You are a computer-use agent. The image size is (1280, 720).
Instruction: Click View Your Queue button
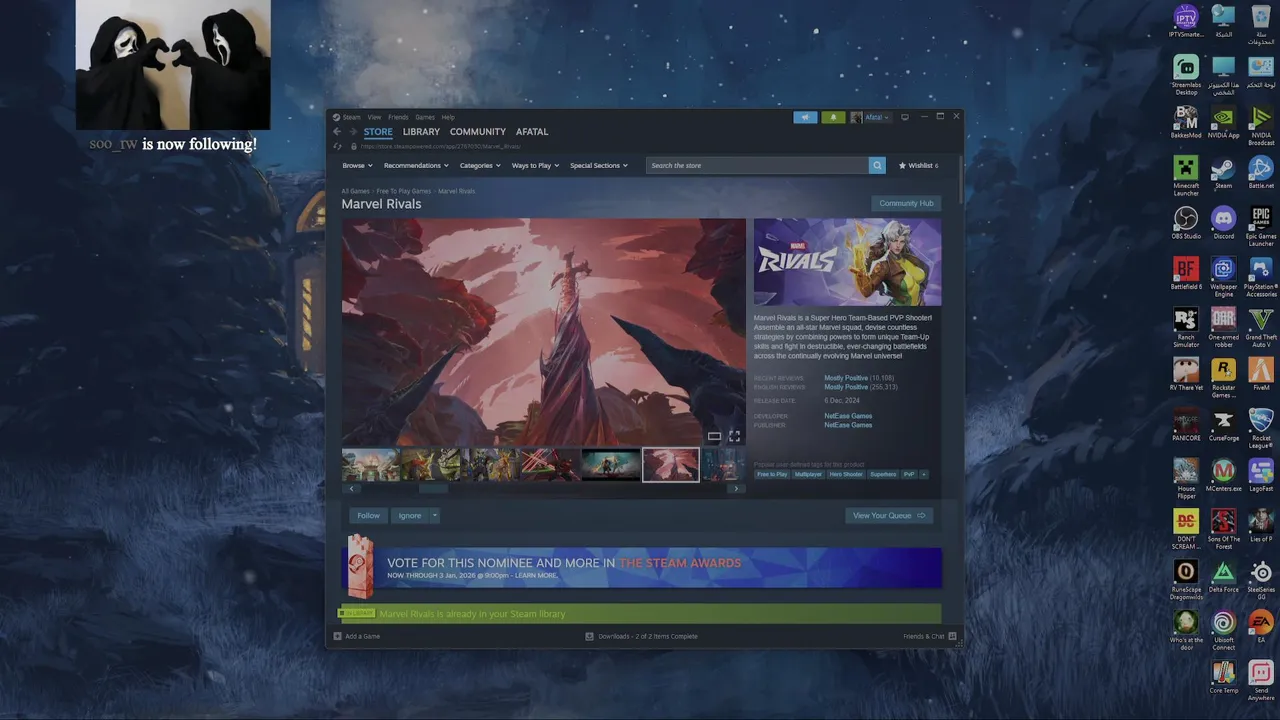889,515
